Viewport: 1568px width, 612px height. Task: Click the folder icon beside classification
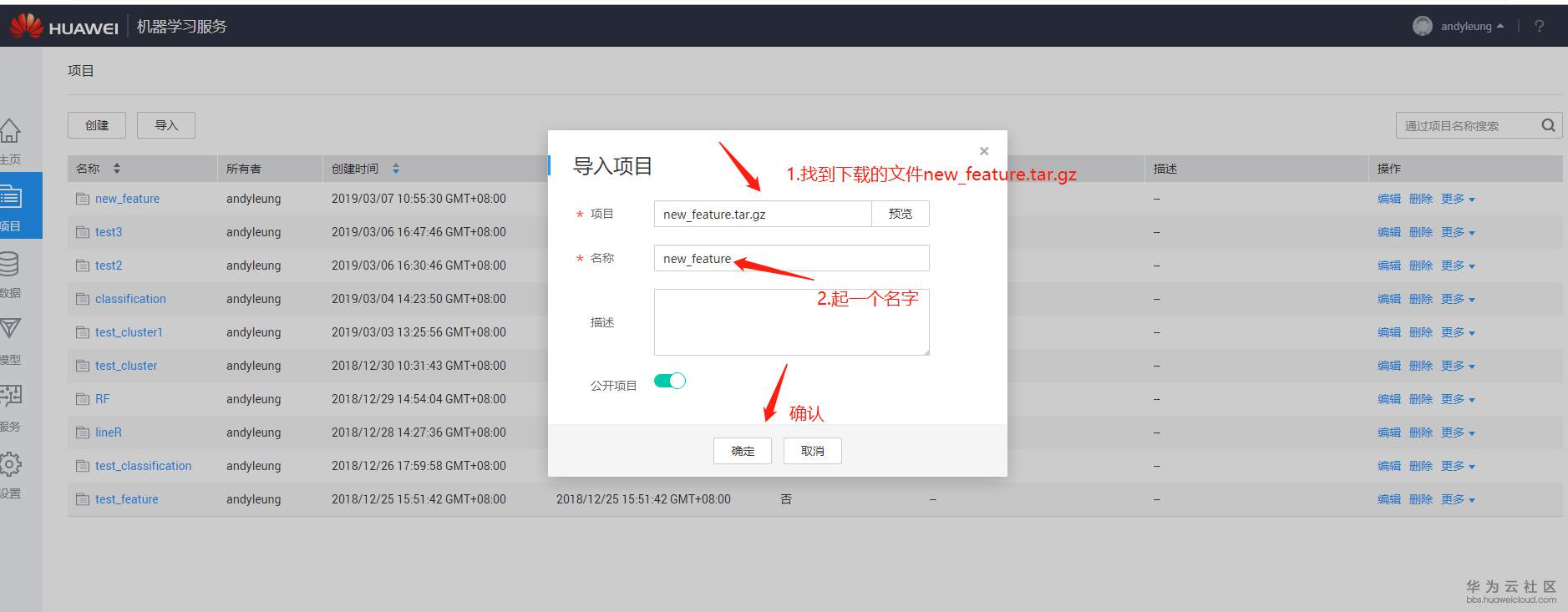[x=83, y=299]
